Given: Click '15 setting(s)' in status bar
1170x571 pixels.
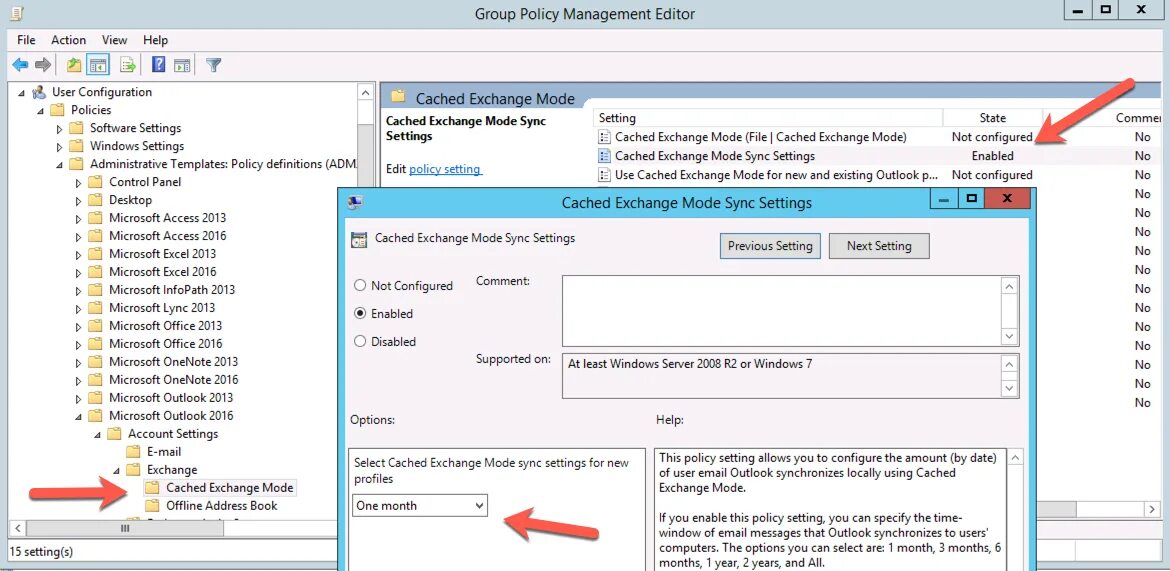Looking at the screenshot, I should tap(41, 552).
